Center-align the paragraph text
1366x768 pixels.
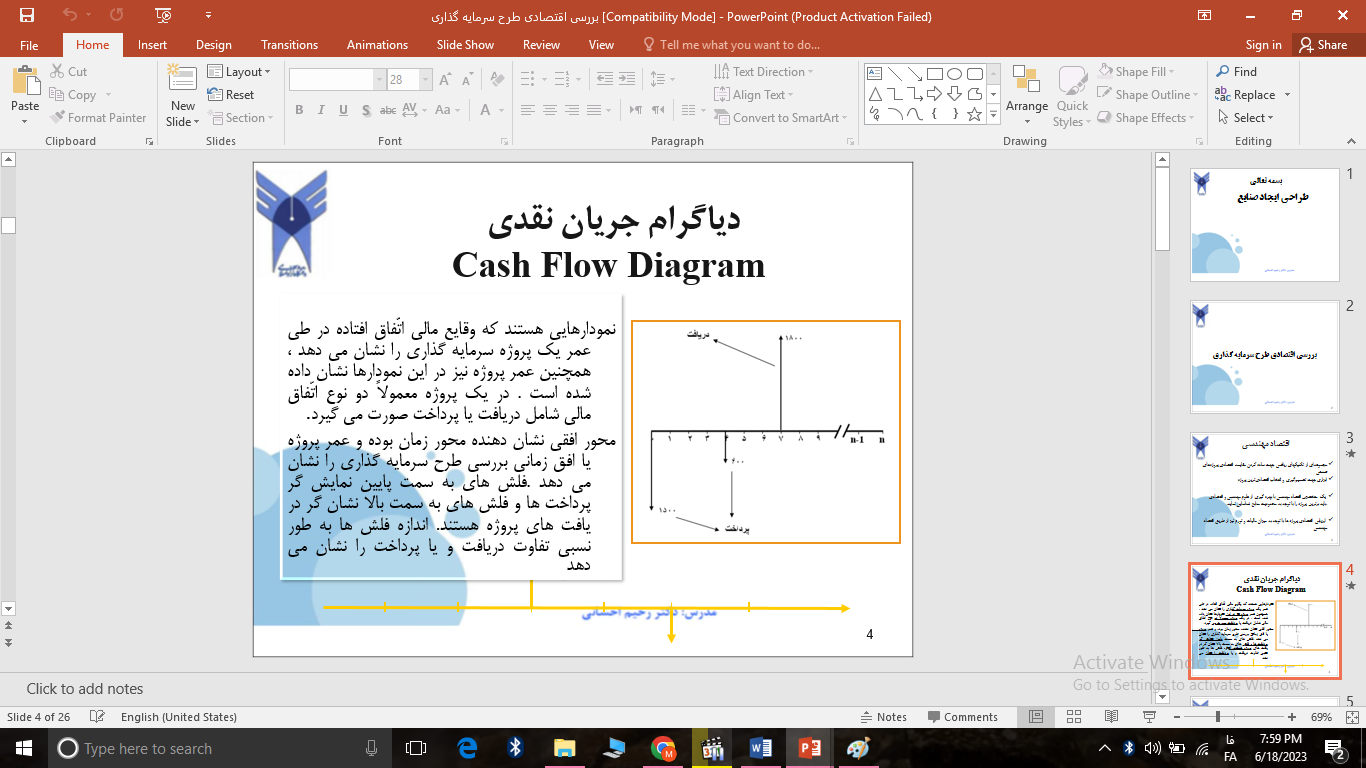(x=547, y=110)
